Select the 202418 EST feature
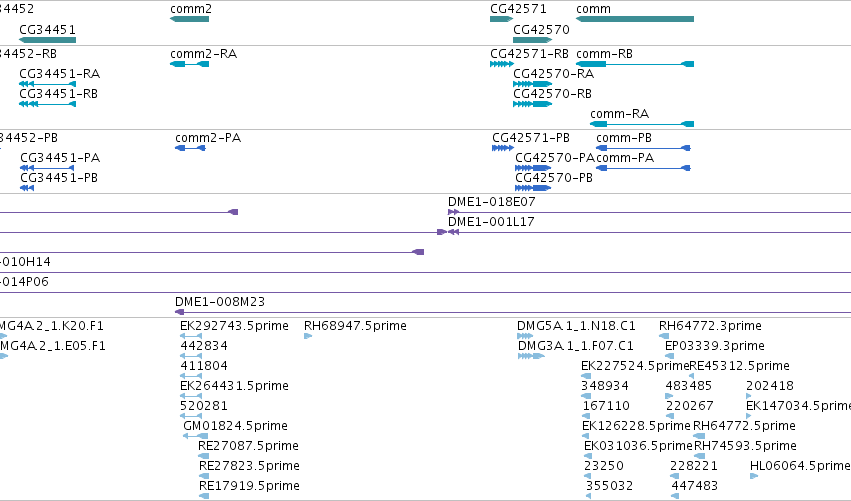This screenshot has height=501, width=851. tap(749, 396)
